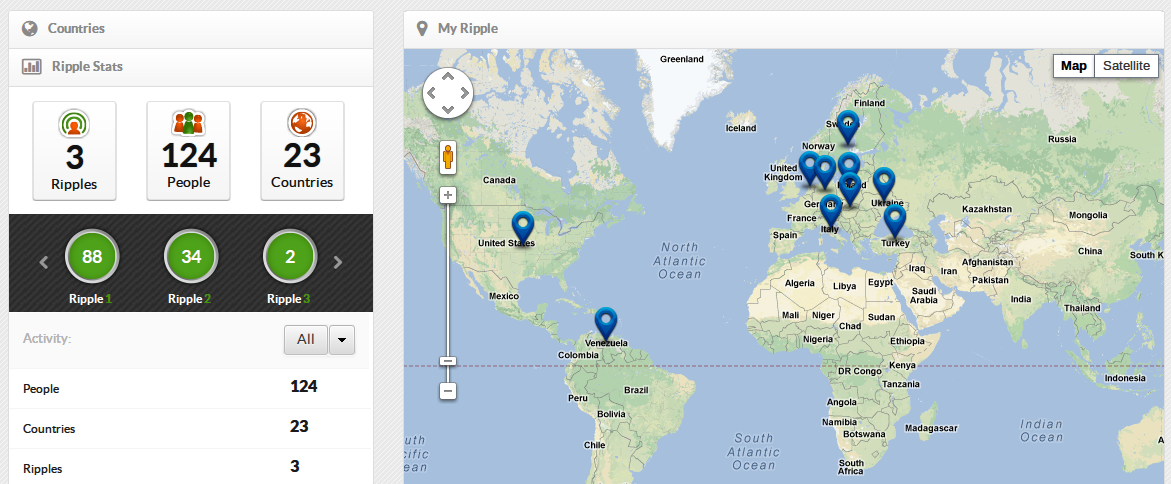The height and width of the screenshot is (484, 1171).
Task: Zoom out with the map minus button
Action: (448, 391)
